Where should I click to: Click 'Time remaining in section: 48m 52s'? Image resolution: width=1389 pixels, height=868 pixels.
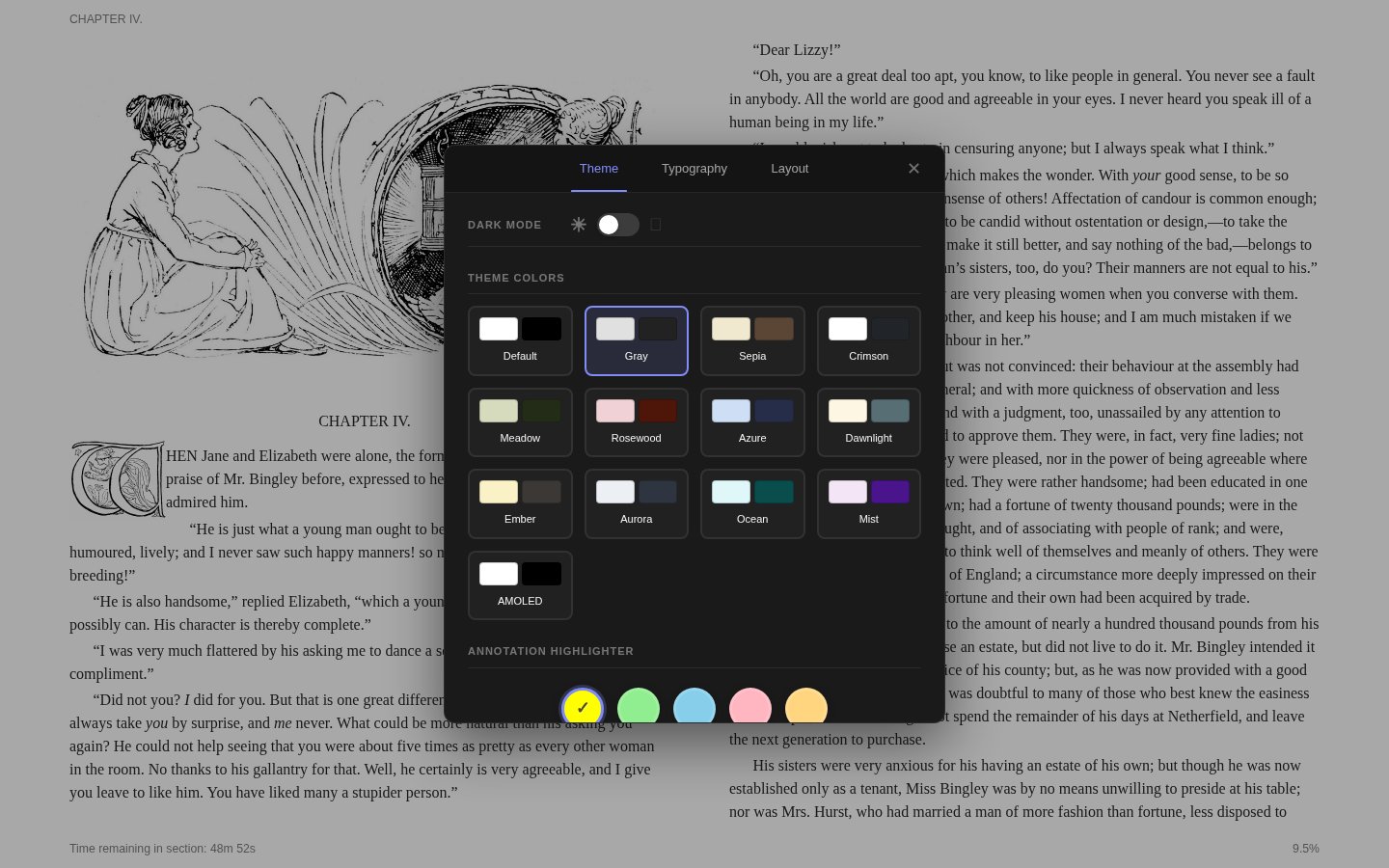(162, 849)
